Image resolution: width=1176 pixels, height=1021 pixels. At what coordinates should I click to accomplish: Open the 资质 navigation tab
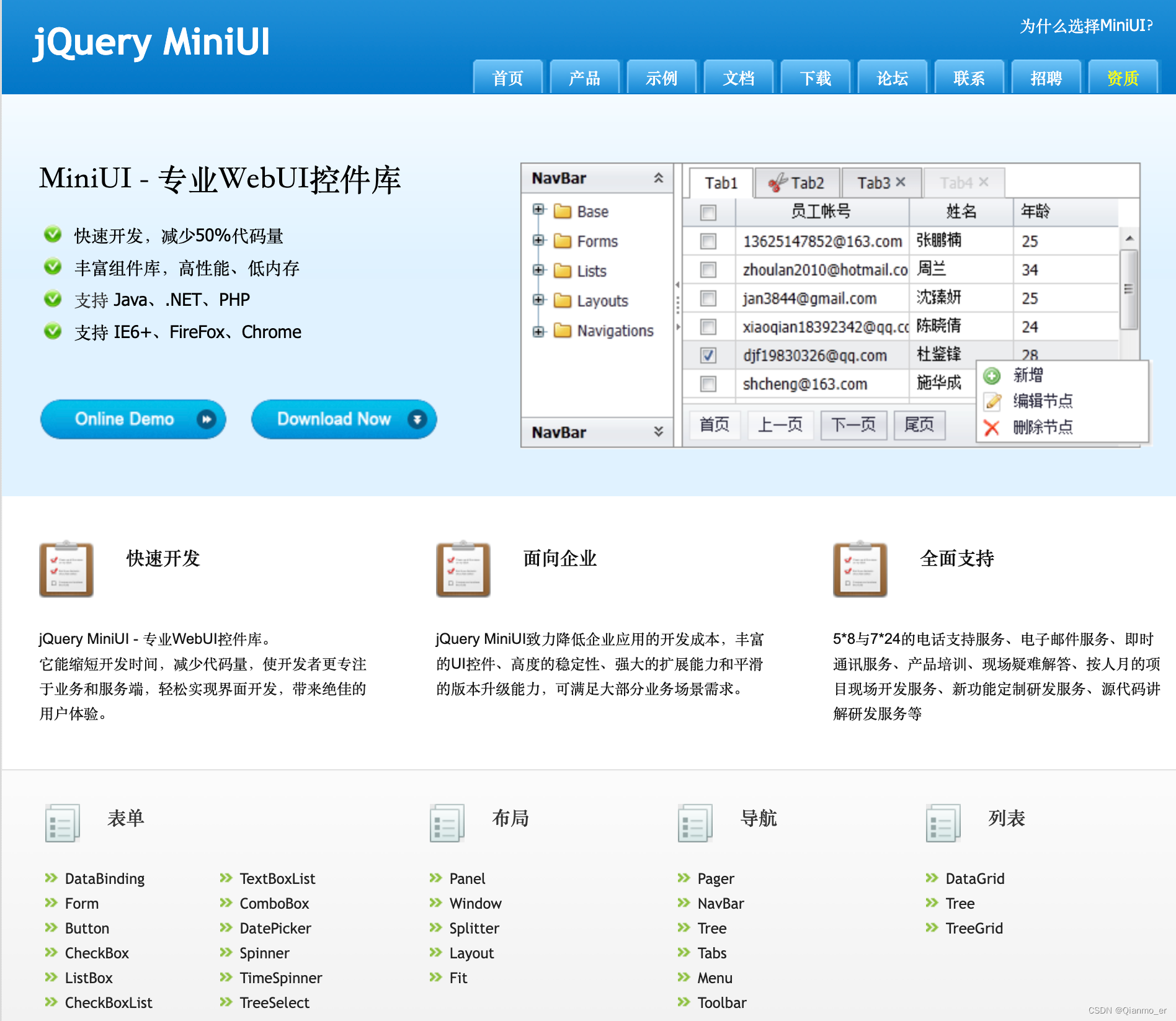[x=1123, y=77]
